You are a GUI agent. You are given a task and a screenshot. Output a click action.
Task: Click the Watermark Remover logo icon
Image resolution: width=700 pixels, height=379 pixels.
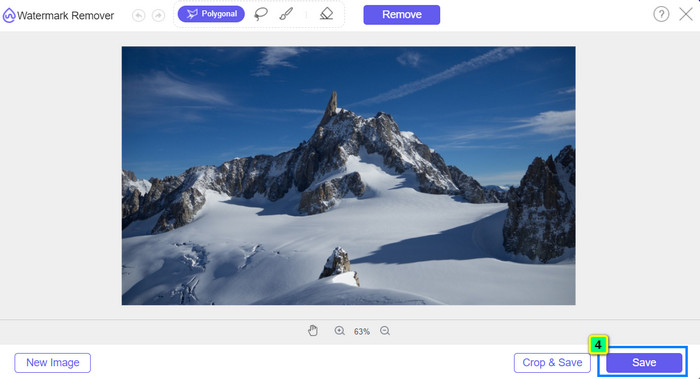coord(8,16)
